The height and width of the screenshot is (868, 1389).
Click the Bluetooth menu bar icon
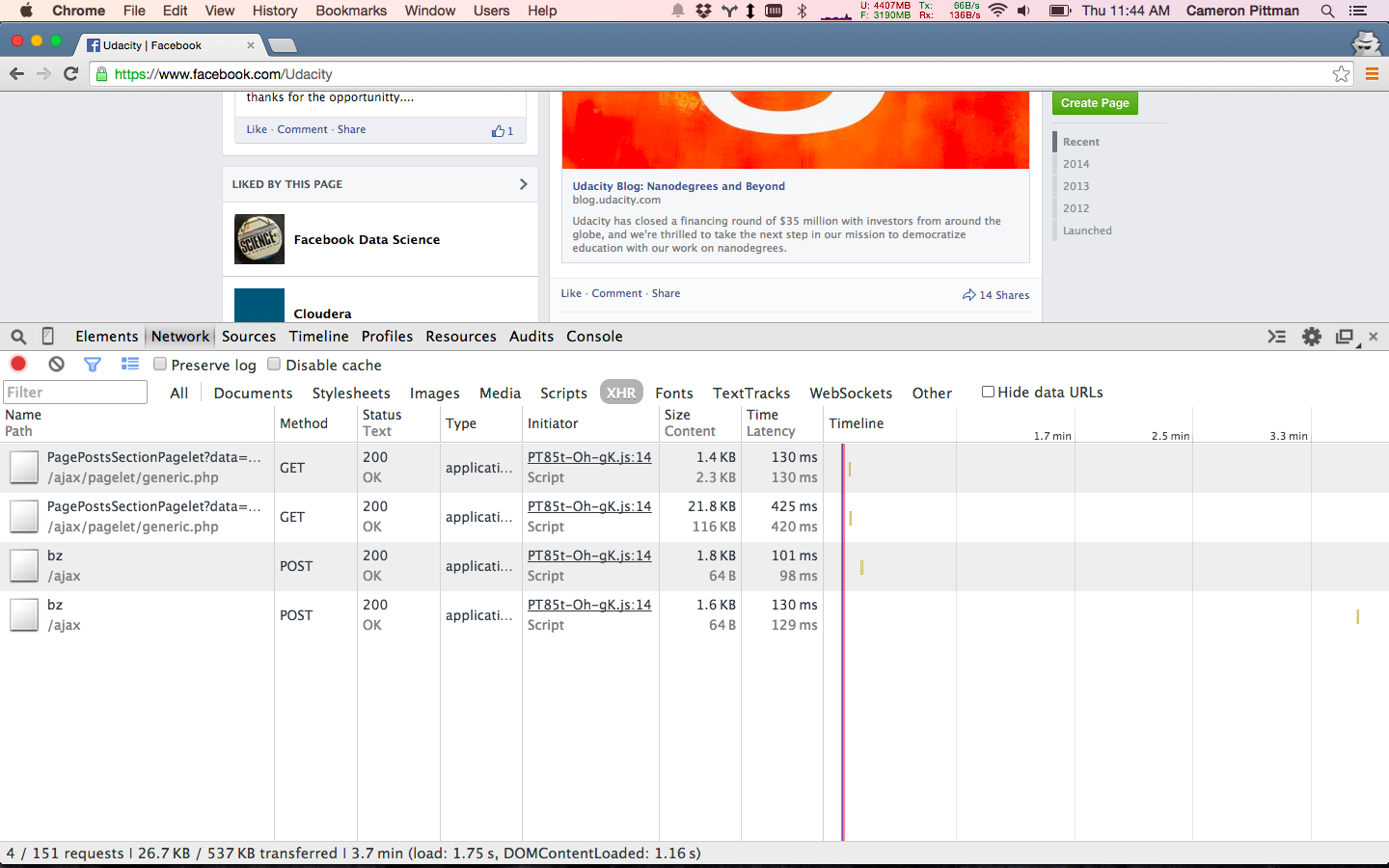point(802,11)
